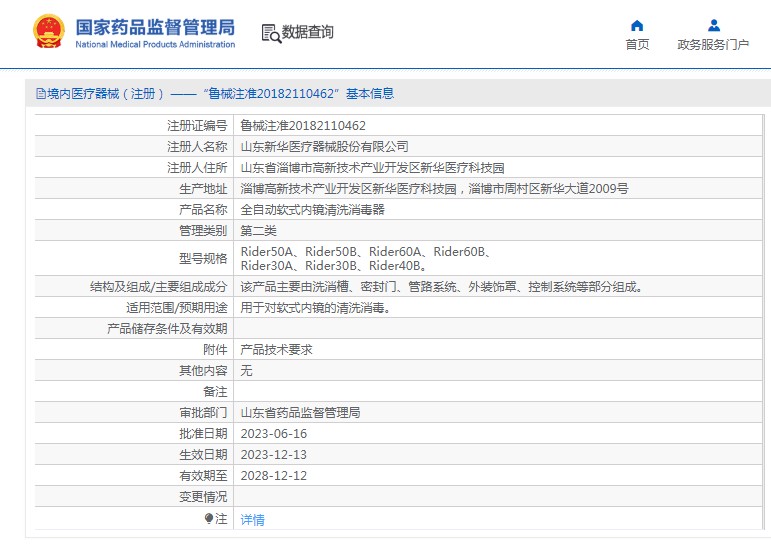Open the 详情 details link
The width and height of the screenshot is (771, 550).
click(x=252, y=520)
